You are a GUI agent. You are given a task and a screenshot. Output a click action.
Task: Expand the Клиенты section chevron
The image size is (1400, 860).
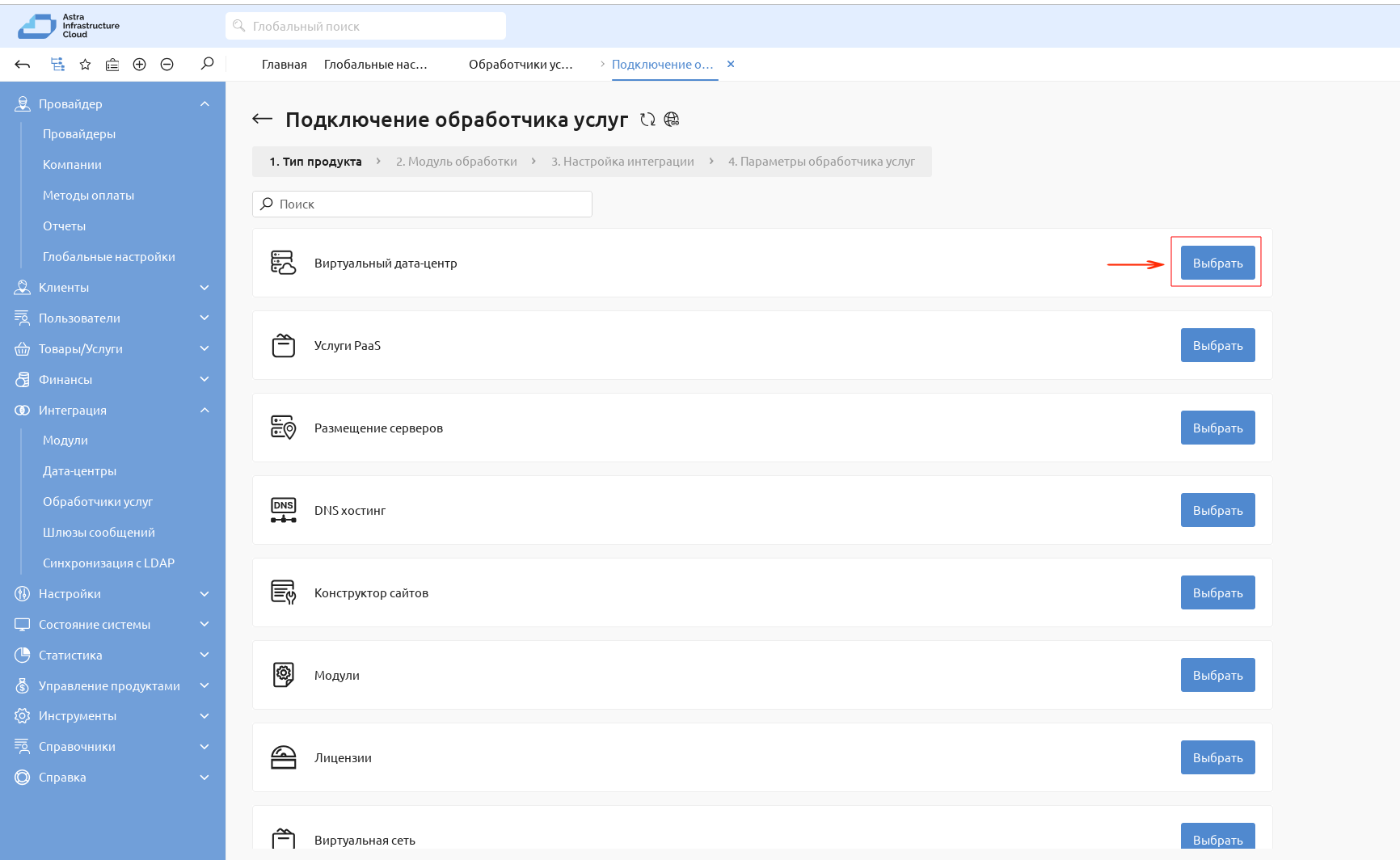pyautogui.click(x=205, y=287)
